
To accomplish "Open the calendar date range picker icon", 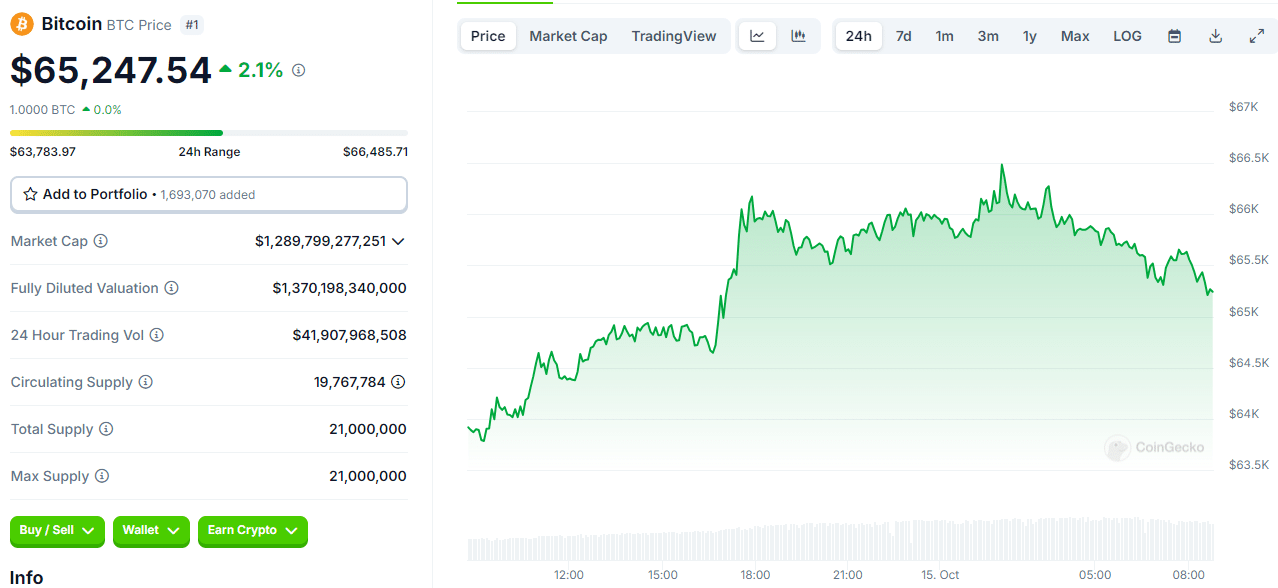I will 1175,36.
